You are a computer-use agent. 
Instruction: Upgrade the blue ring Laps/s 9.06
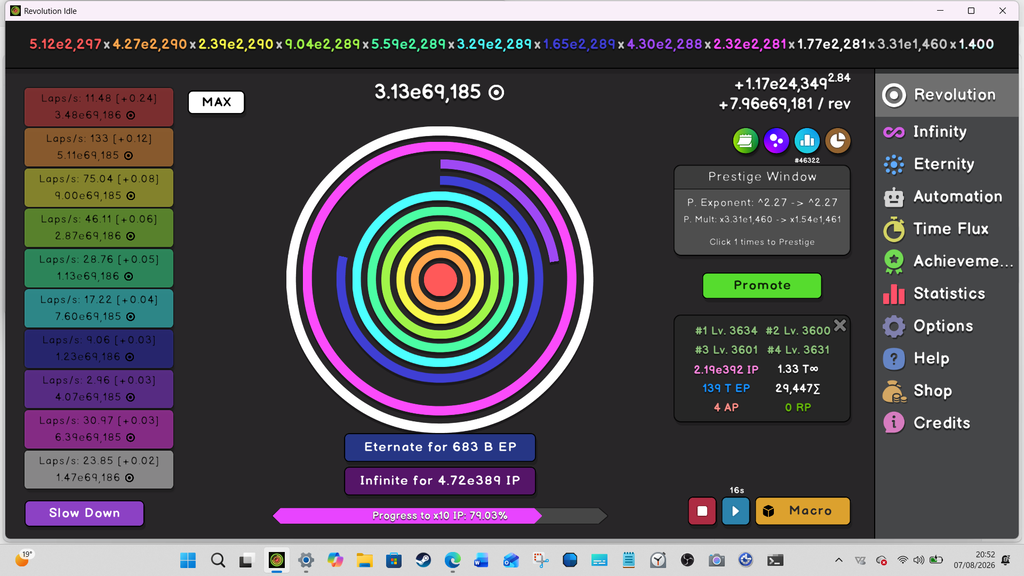pyautogui.click(x=99, y=349)
